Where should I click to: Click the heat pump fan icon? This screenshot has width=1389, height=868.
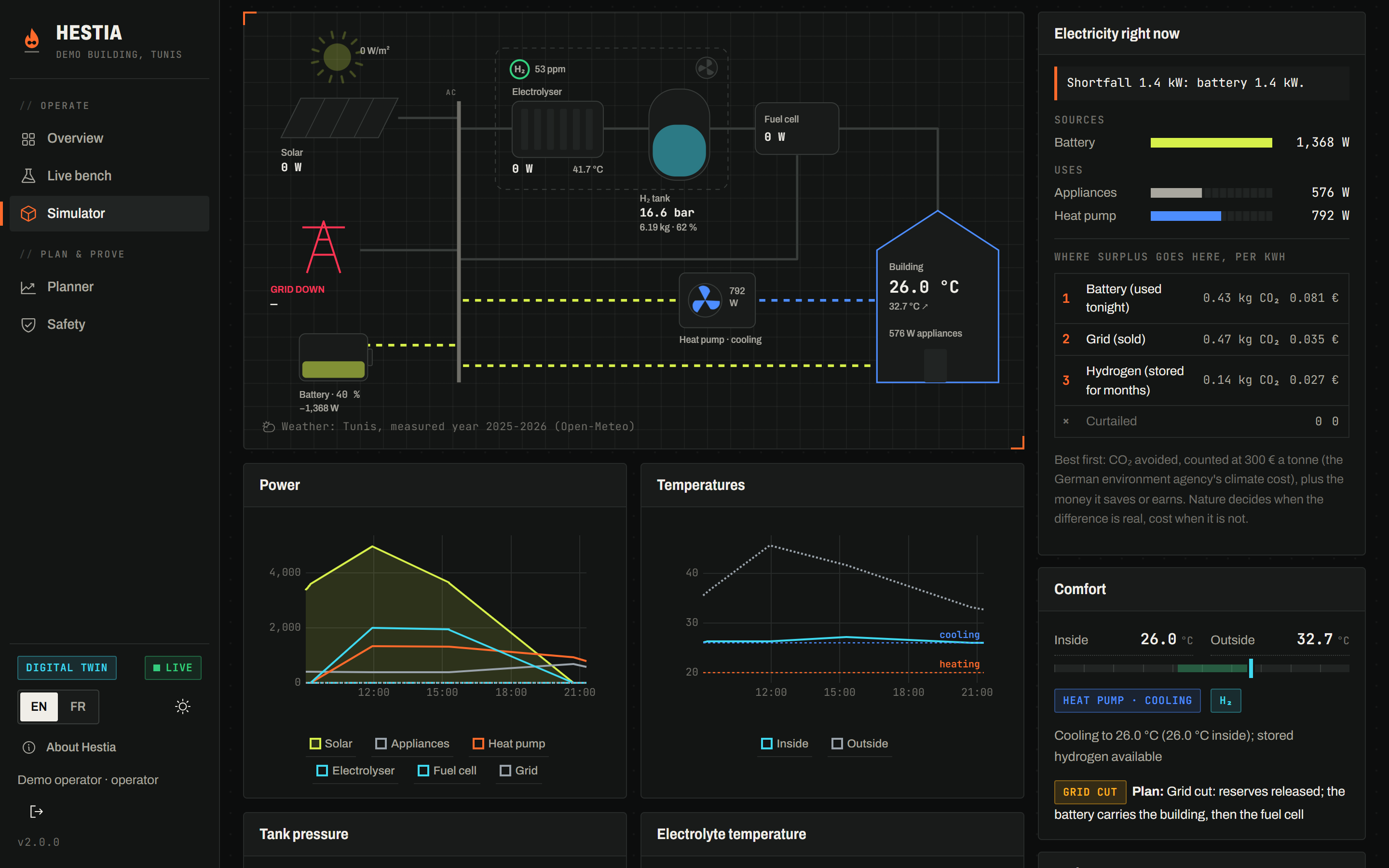point(705,299)
